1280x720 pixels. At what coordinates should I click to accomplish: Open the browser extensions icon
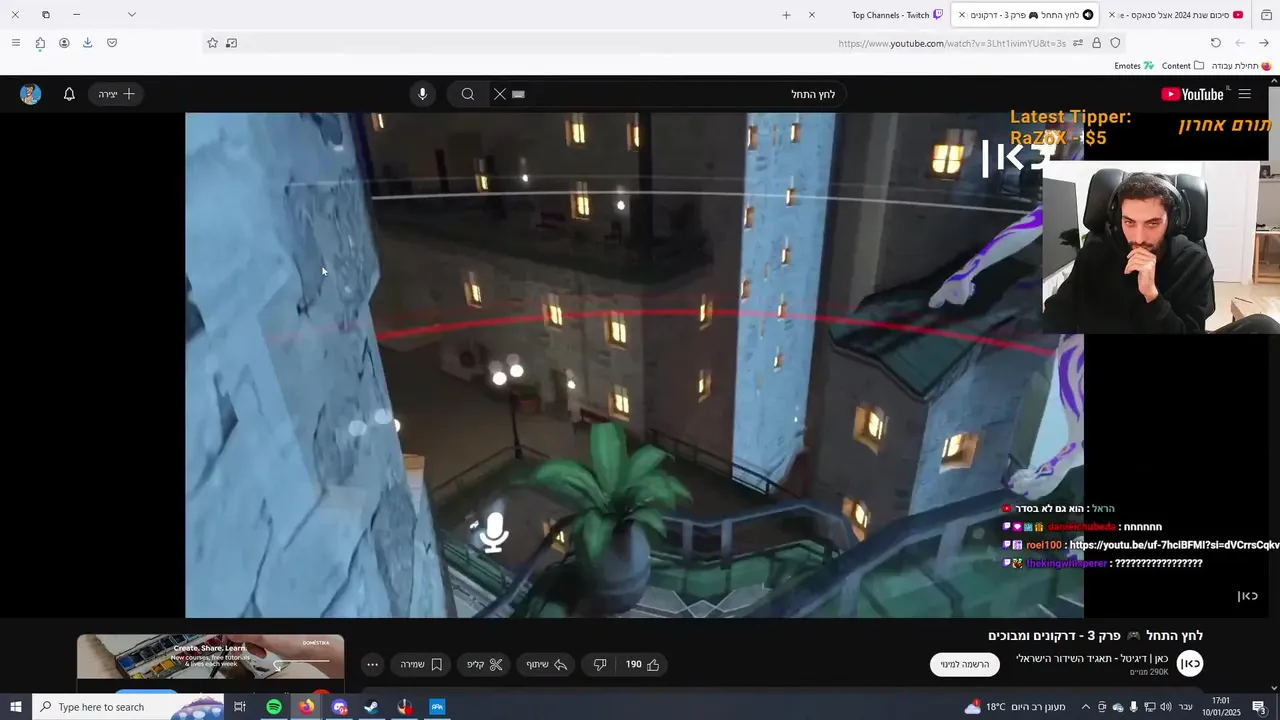tap(40, 43)
